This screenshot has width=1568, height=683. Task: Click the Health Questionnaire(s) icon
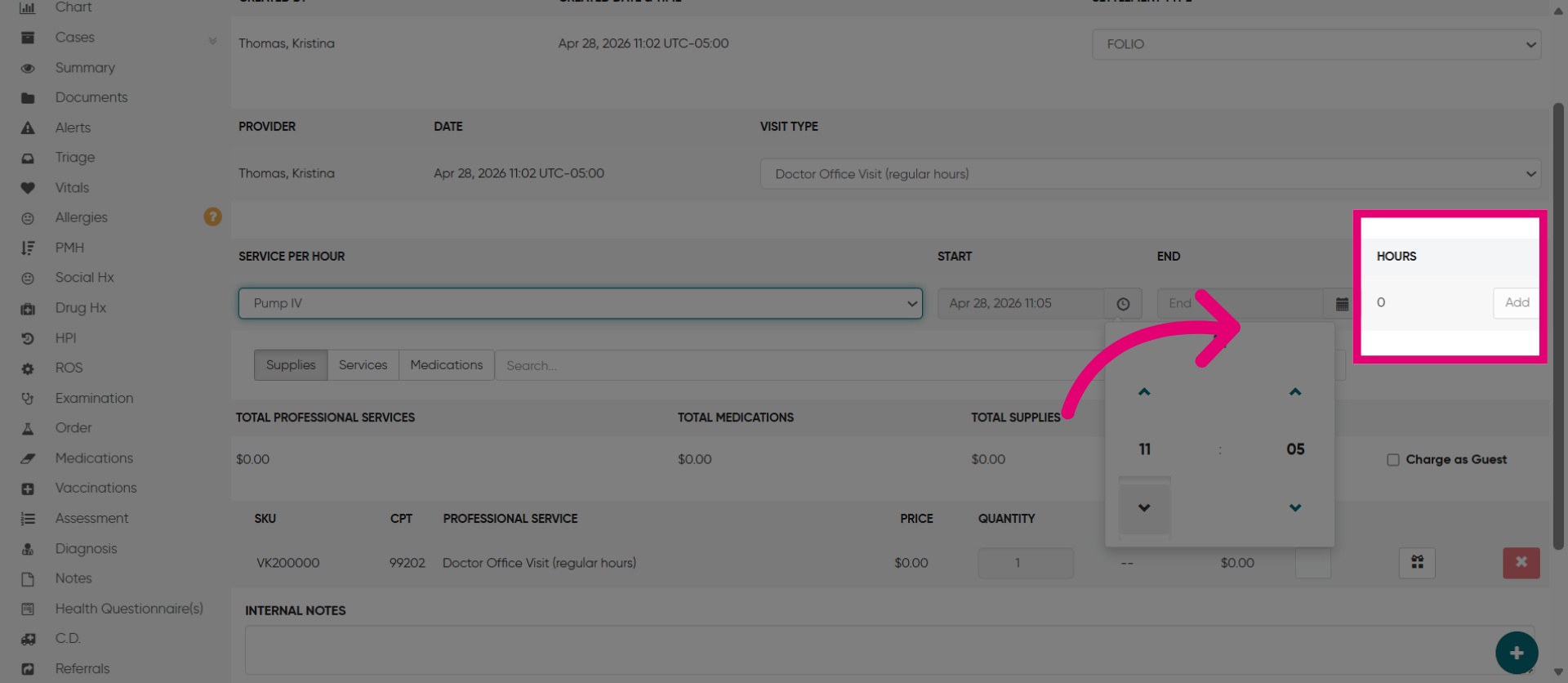(28, 609)
